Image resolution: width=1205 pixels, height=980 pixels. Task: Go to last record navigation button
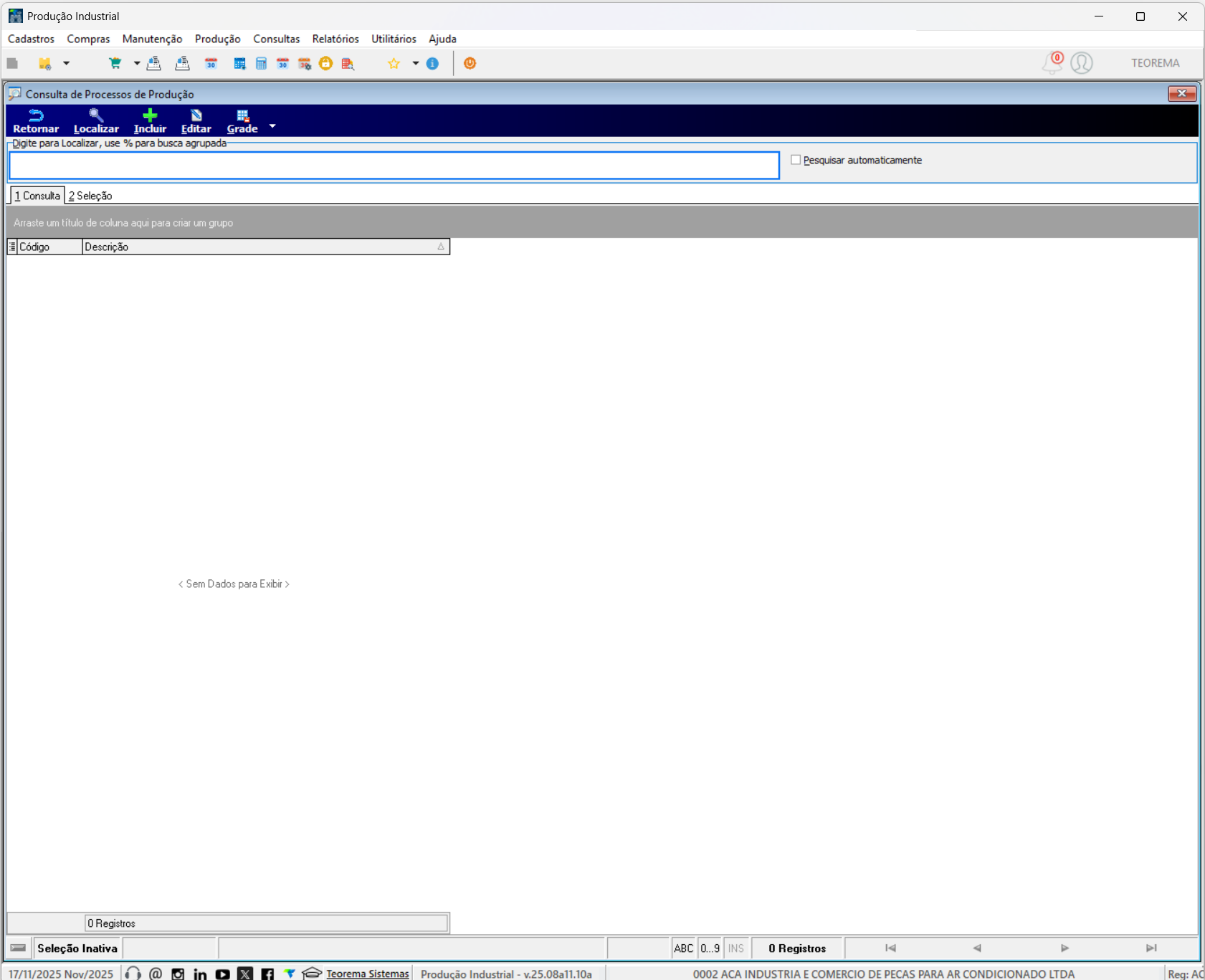(1151, 948)
